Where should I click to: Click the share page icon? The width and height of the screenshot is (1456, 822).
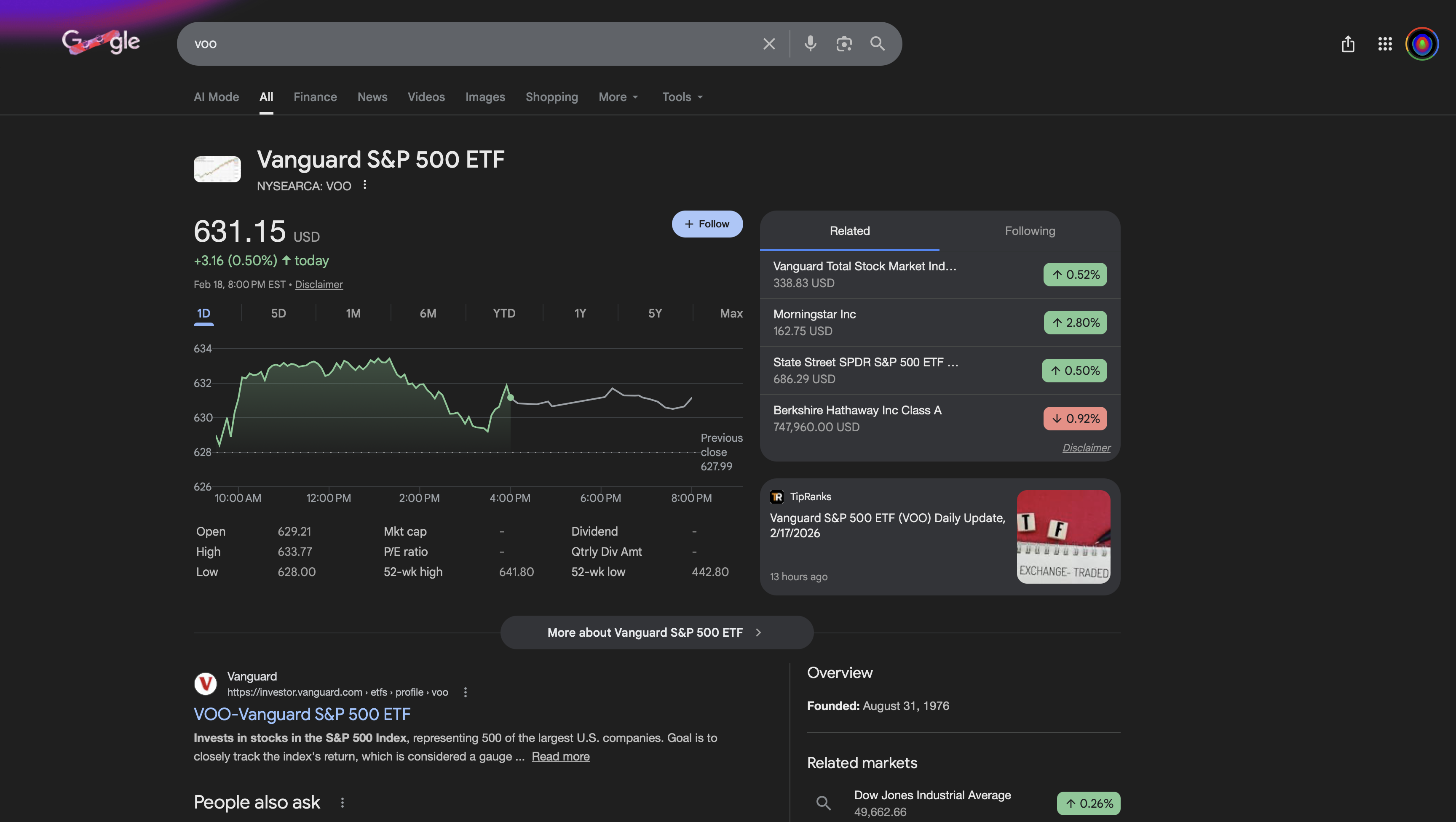pos(1348,43)
